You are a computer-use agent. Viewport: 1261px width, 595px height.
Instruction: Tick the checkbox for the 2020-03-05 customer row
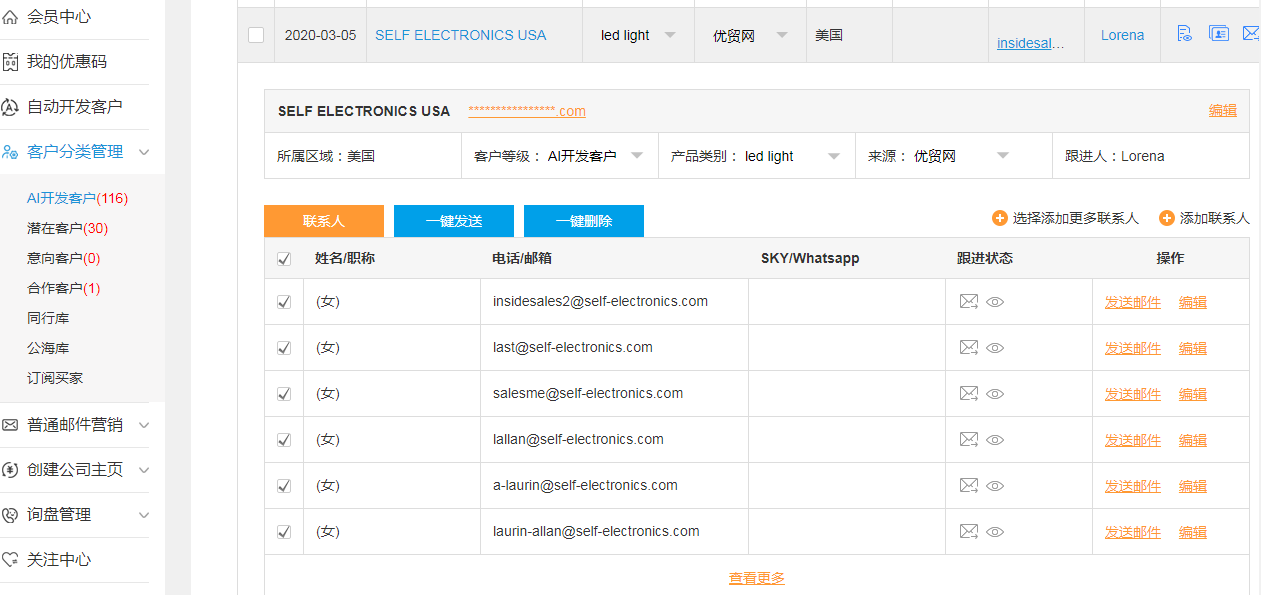(256, 35)
